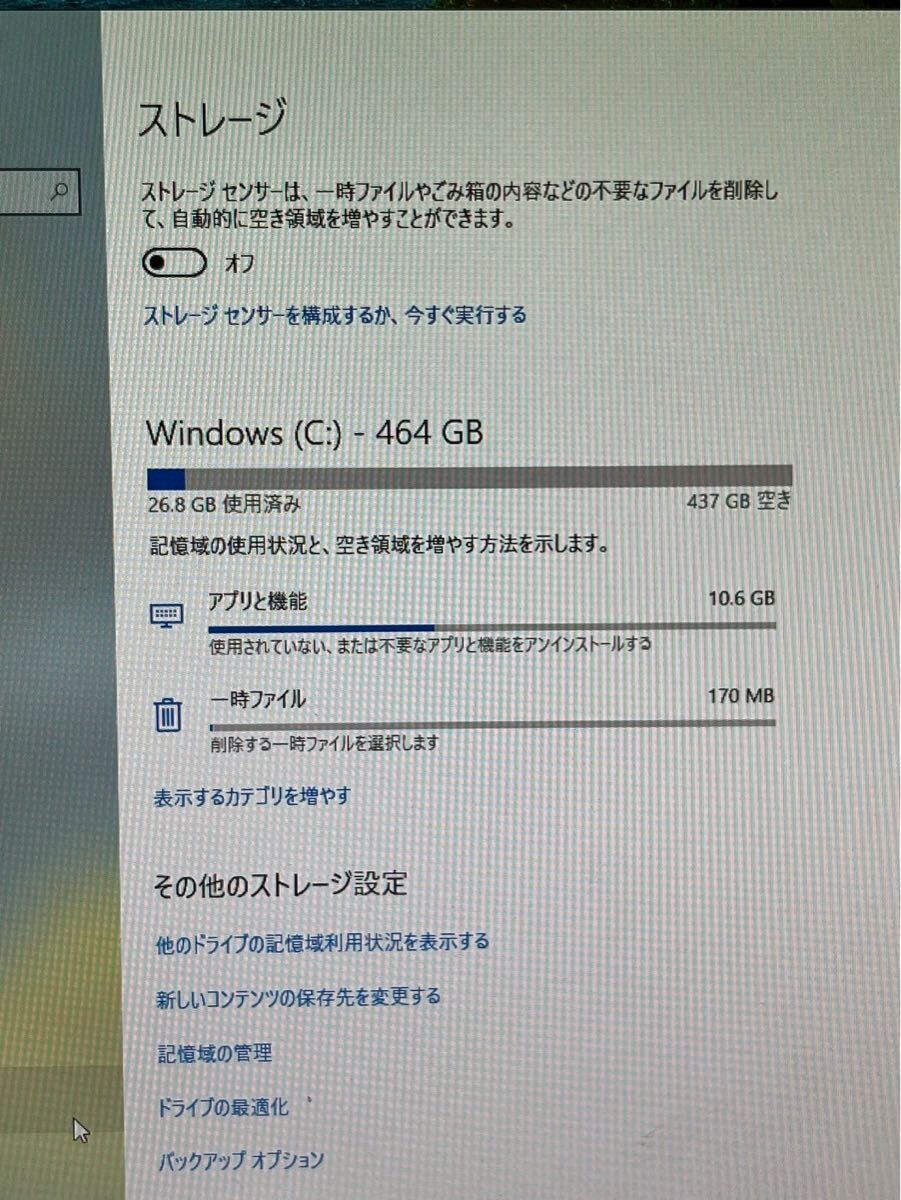Viewport: 901px width, 1200px height.
Task: Open 新しいコンテンツの保存先を変更する link
Action: tap(299, 997)
